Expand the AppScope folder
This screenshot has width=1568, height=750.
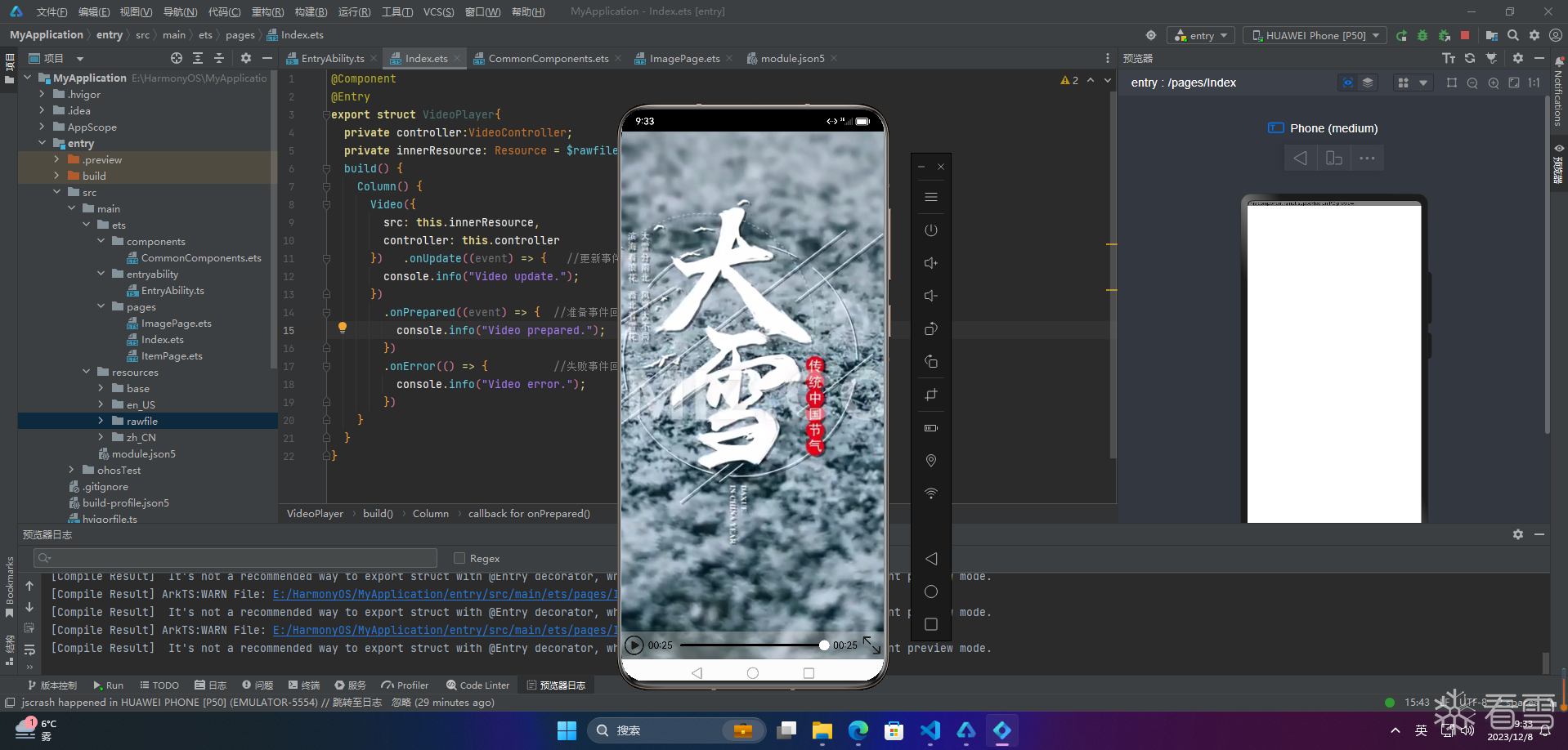(42, 127)
